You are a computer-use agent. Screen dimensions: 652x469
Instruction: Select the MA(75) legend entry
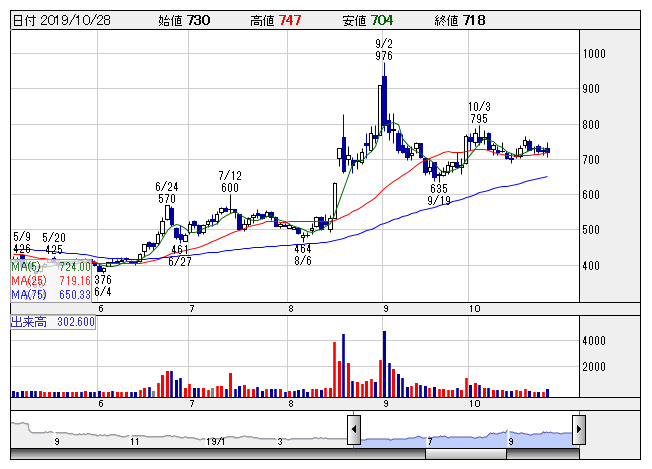[x=51, y=294]
